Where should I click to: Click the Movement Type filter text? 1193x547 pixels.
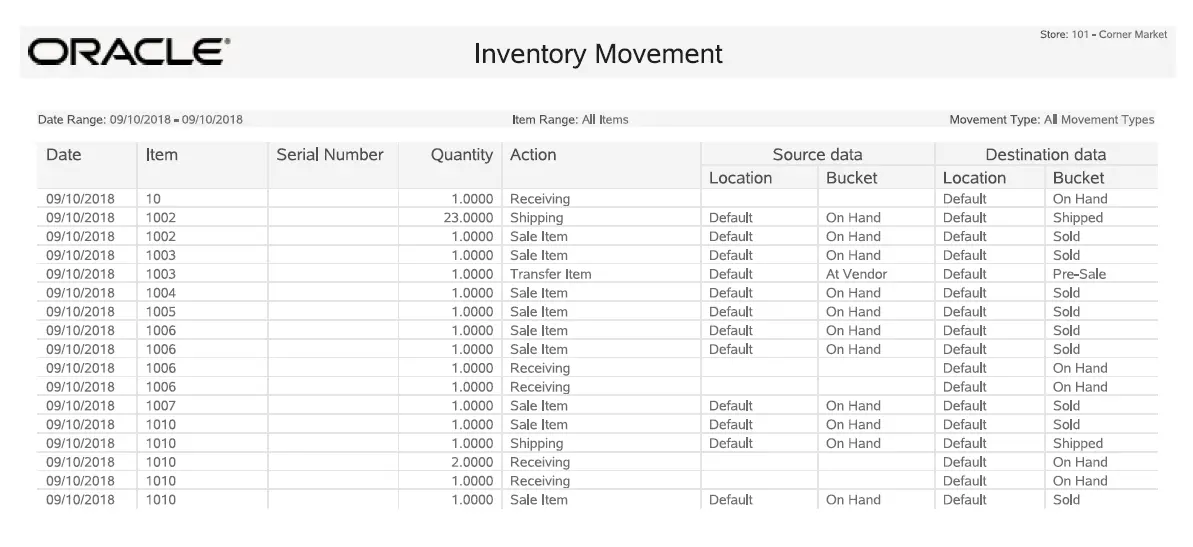[x=1051, y=119]
